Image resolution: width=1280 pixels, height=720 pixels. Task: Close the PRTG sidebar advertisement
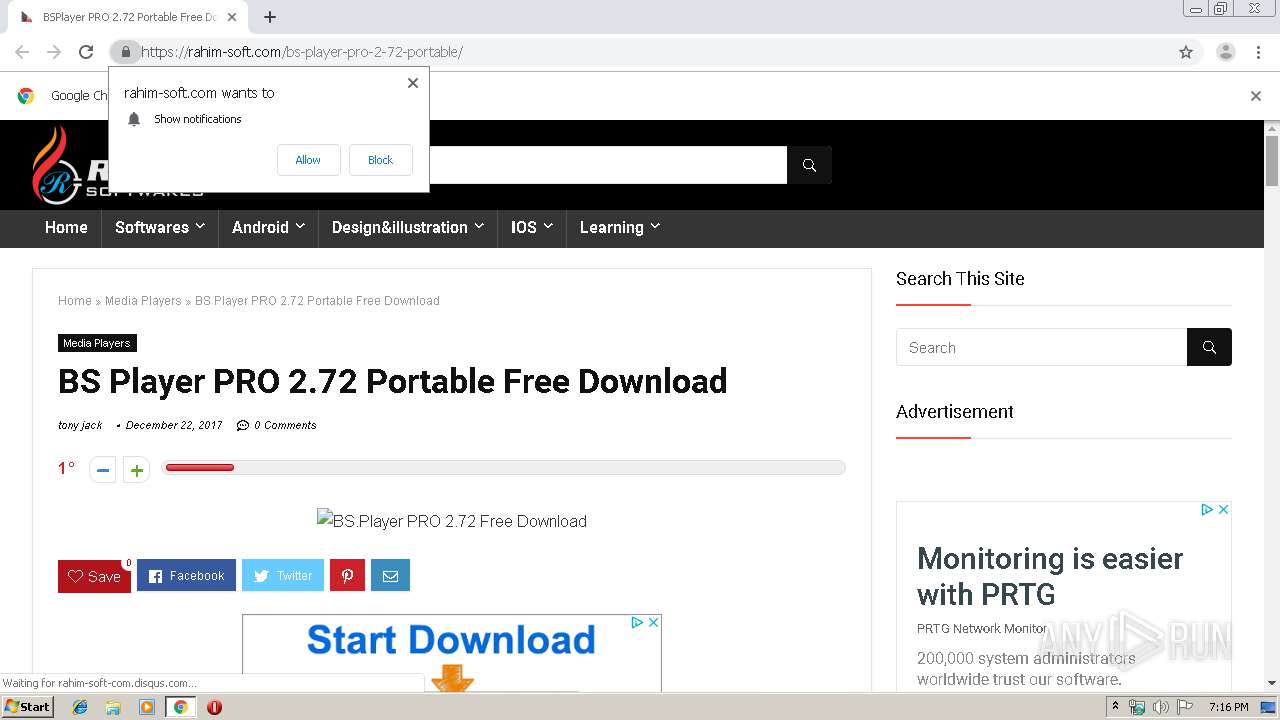tap(1223, 509)
